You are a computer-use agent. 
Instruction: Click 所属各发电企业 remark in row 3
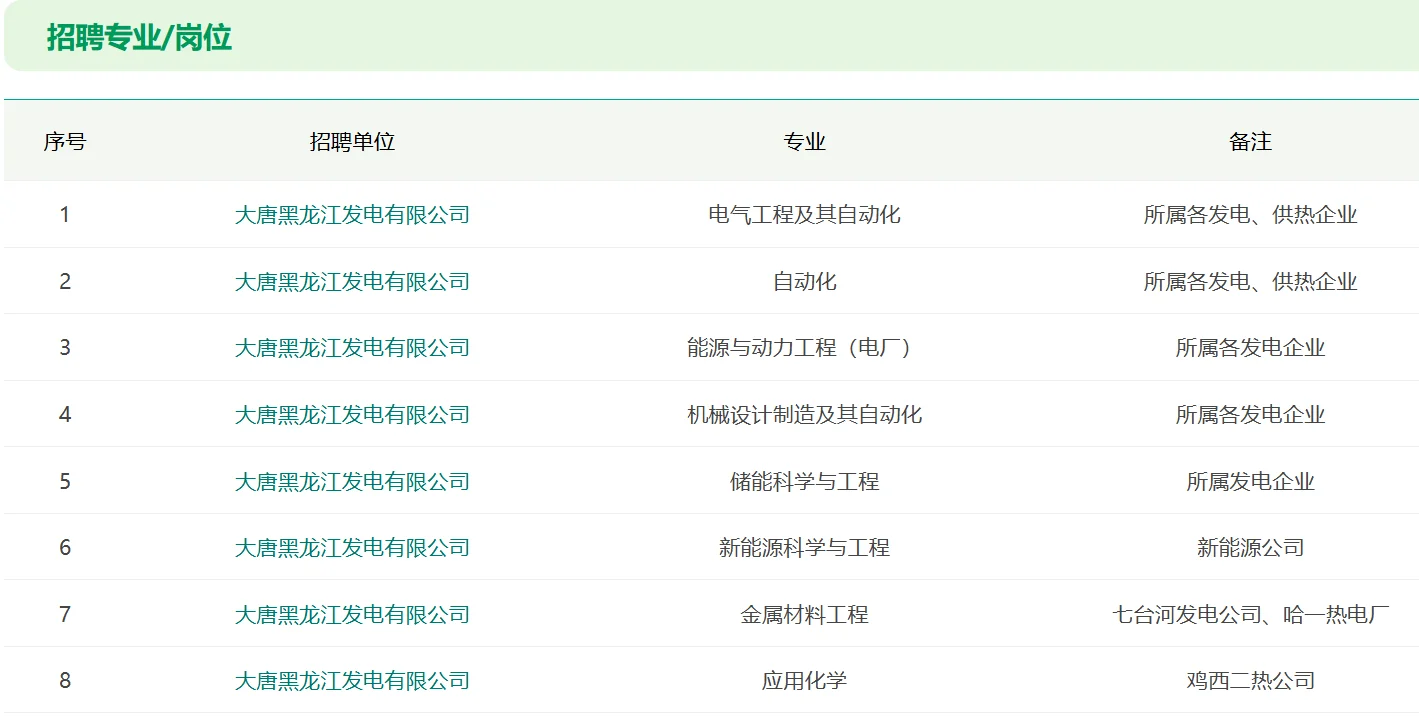(1250, 347)
